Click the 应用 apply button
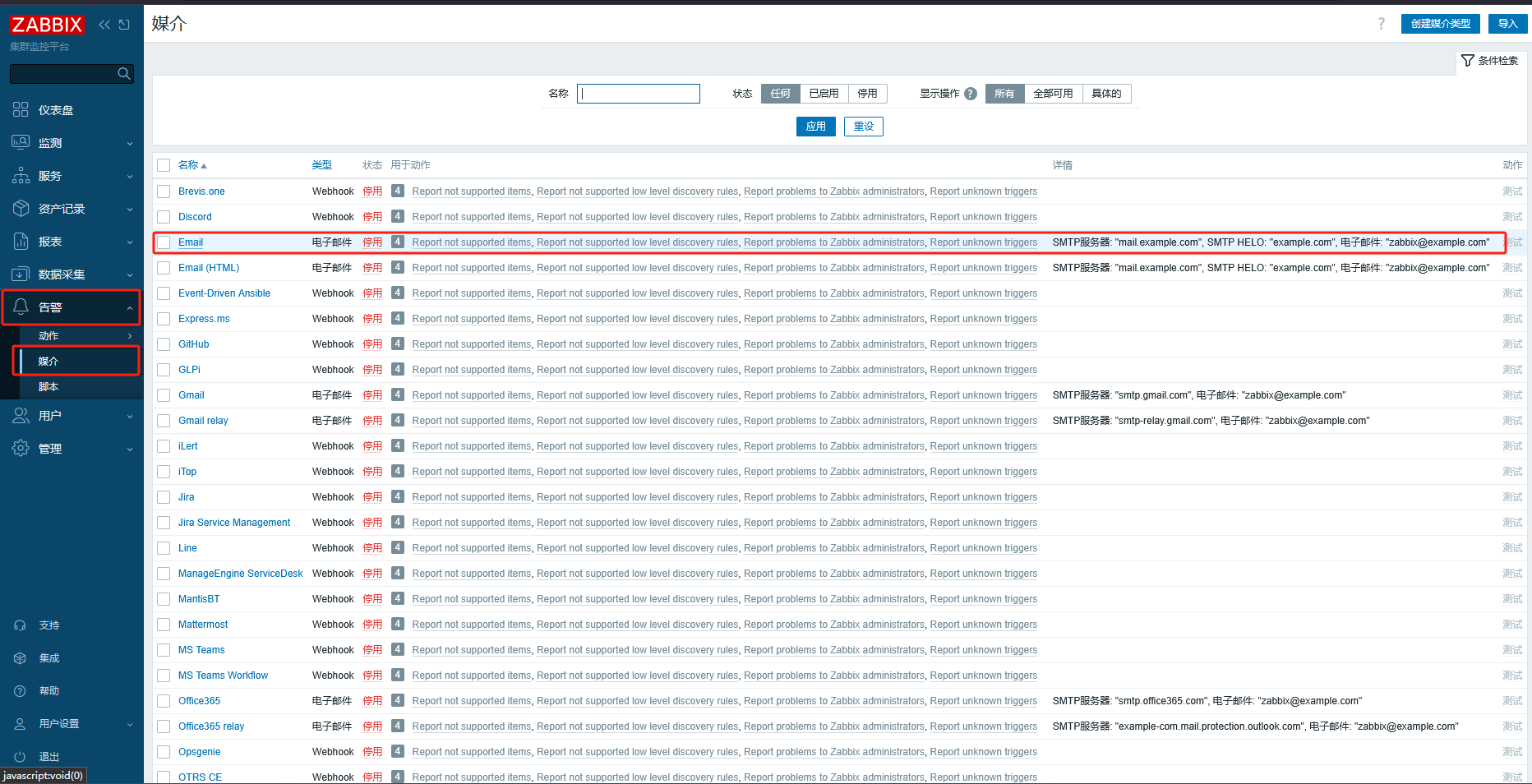 pos(815,127)
